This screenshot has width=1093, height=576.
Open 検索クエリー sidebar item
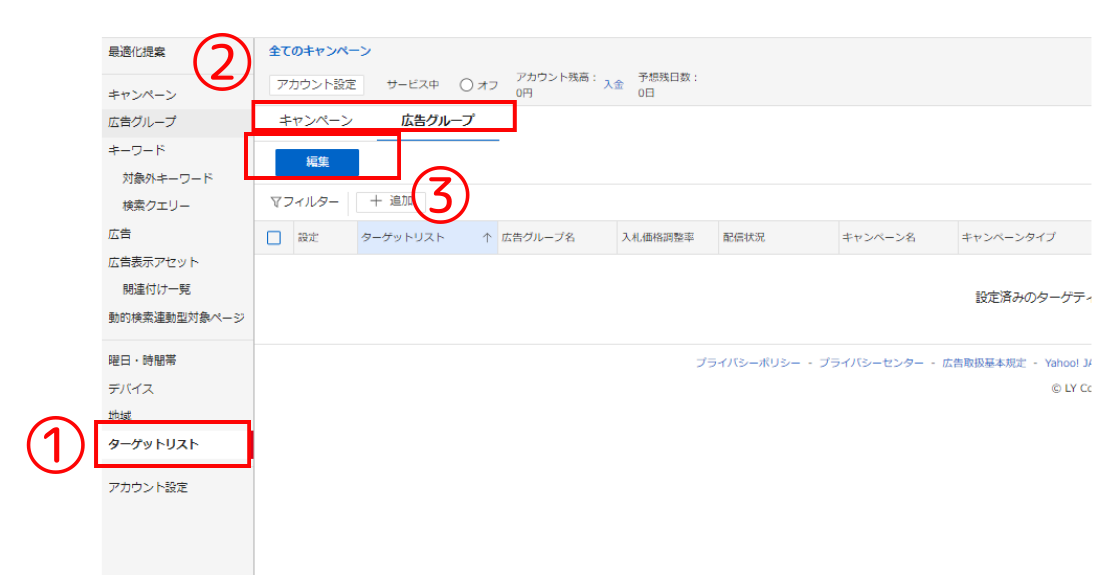pyautogui.click(x=156, y=206)
